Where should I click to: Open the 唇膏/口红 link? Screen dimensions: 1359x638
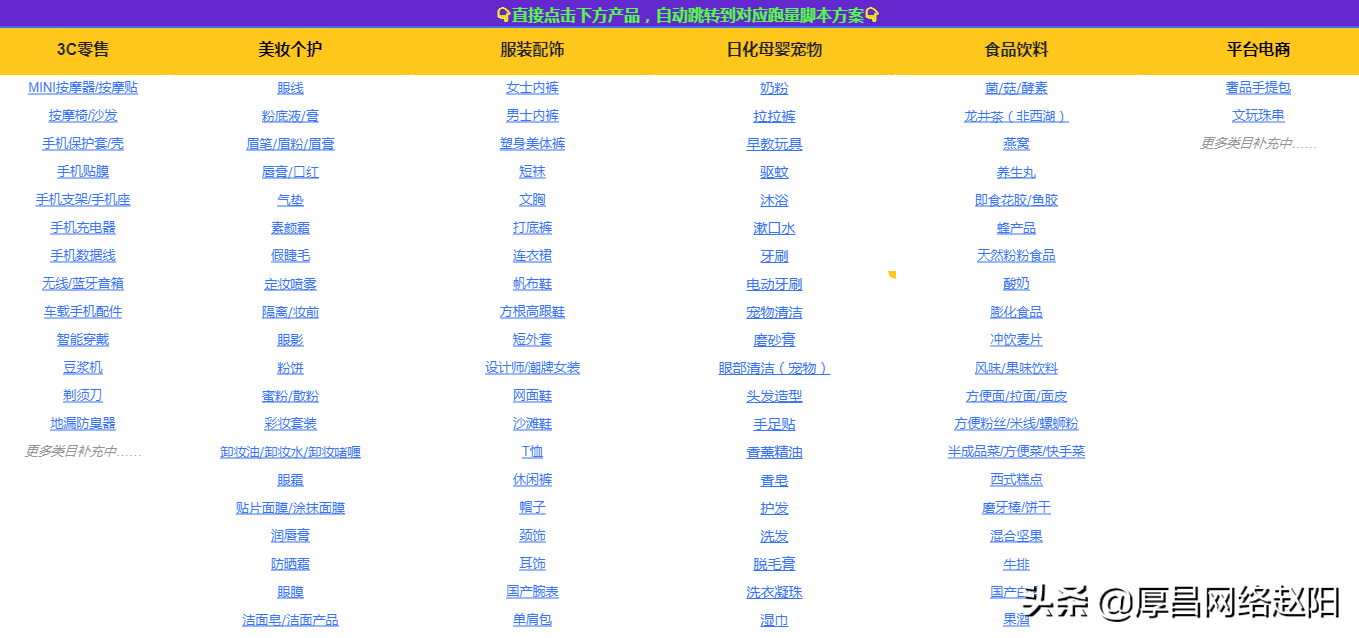click(x=290, y=172)
